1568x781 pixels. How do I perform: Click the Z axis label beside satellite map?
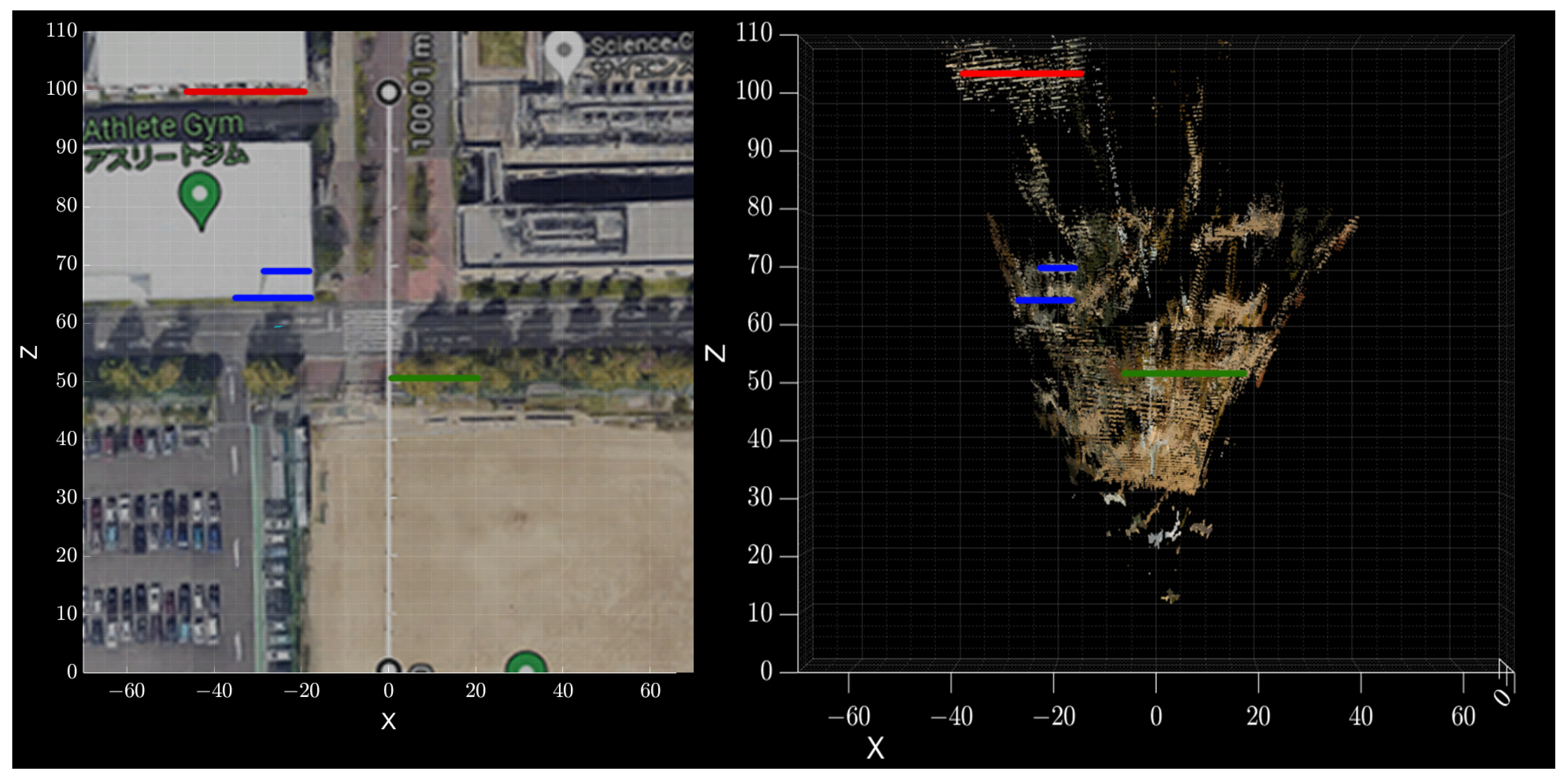pos(30,352)
